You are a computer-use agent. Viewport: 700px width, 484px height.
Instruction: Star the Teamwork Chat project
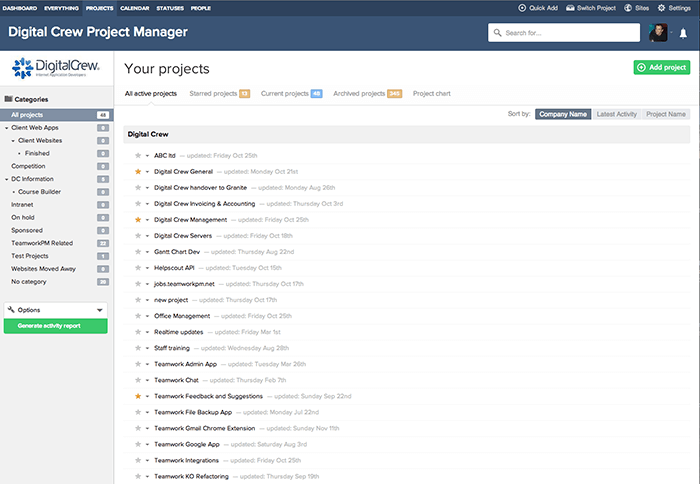tap(138, 380)
